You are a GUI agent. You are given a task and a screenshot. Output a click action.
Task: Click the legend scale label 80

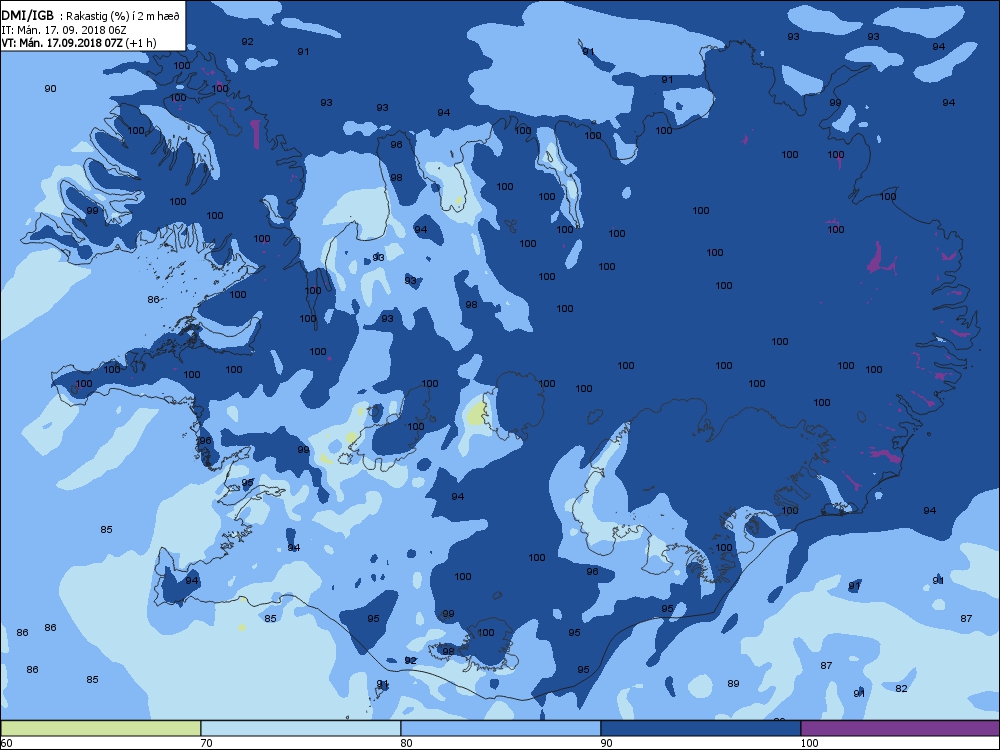(406, 743)
